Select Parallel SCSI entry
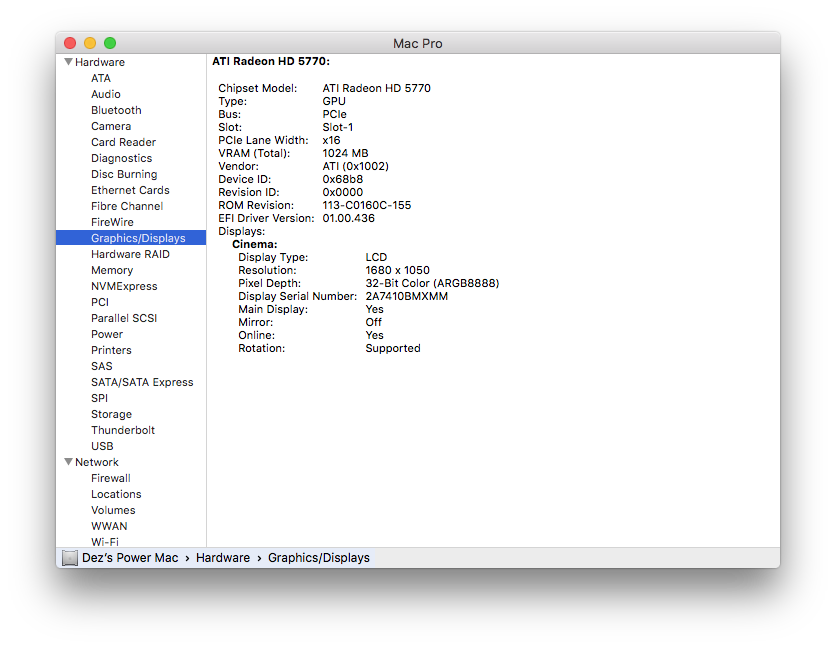This screenshot has width=836, height=648. pyautogui.click(x=124, y=318)
